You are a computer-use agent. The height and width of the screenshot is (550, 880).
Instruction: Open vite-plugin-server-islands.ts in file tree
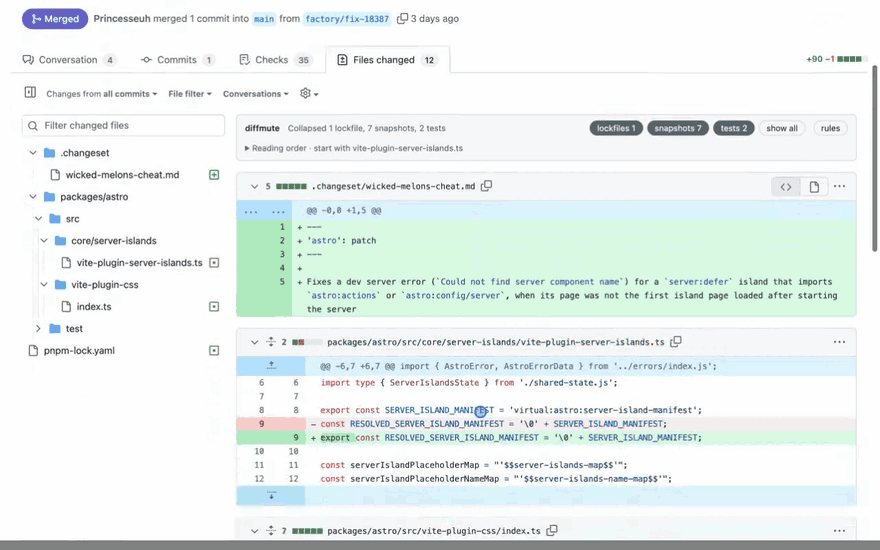139,263
